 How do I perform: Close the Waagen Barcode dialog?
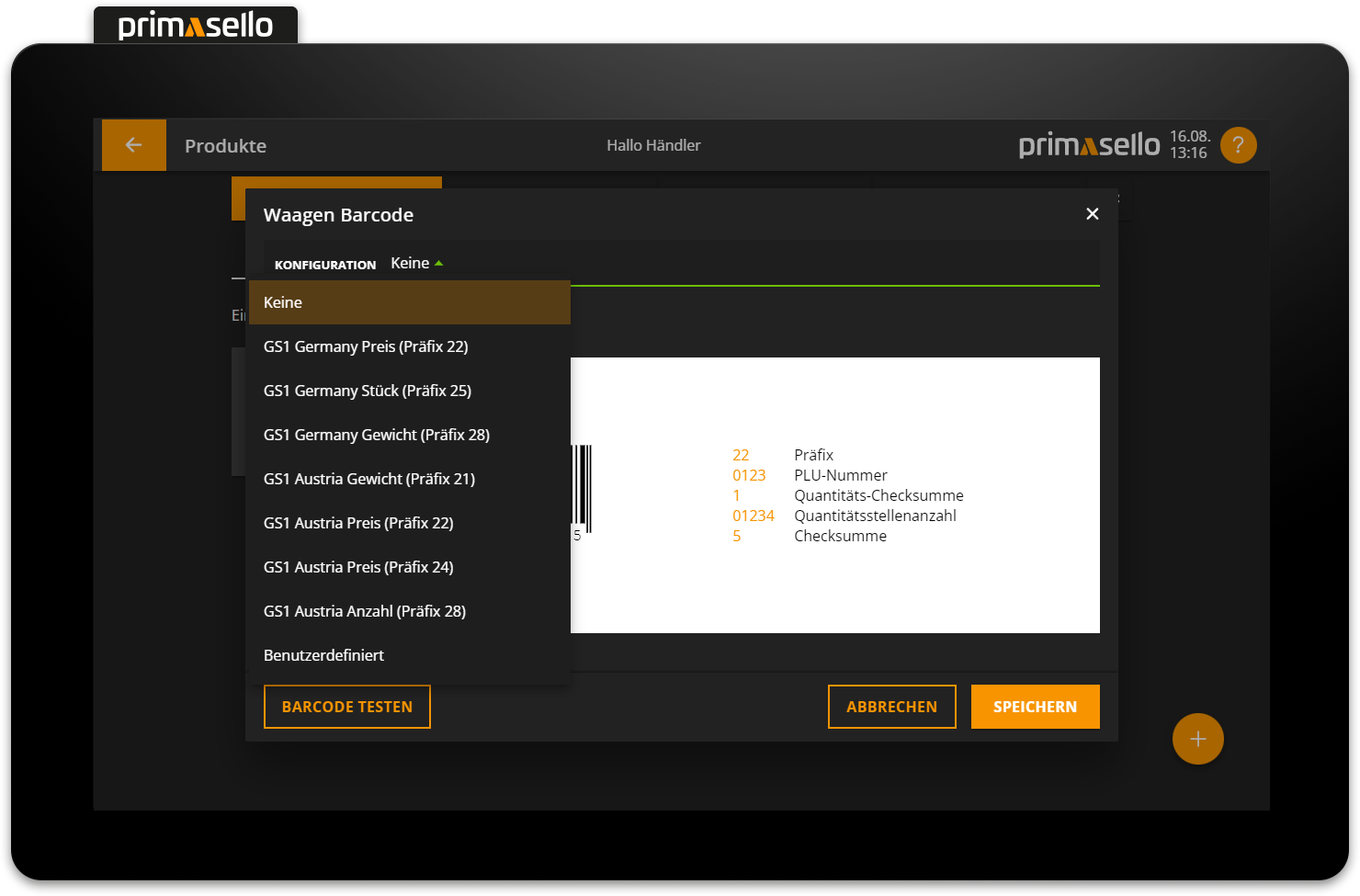tap(1092, 213)
